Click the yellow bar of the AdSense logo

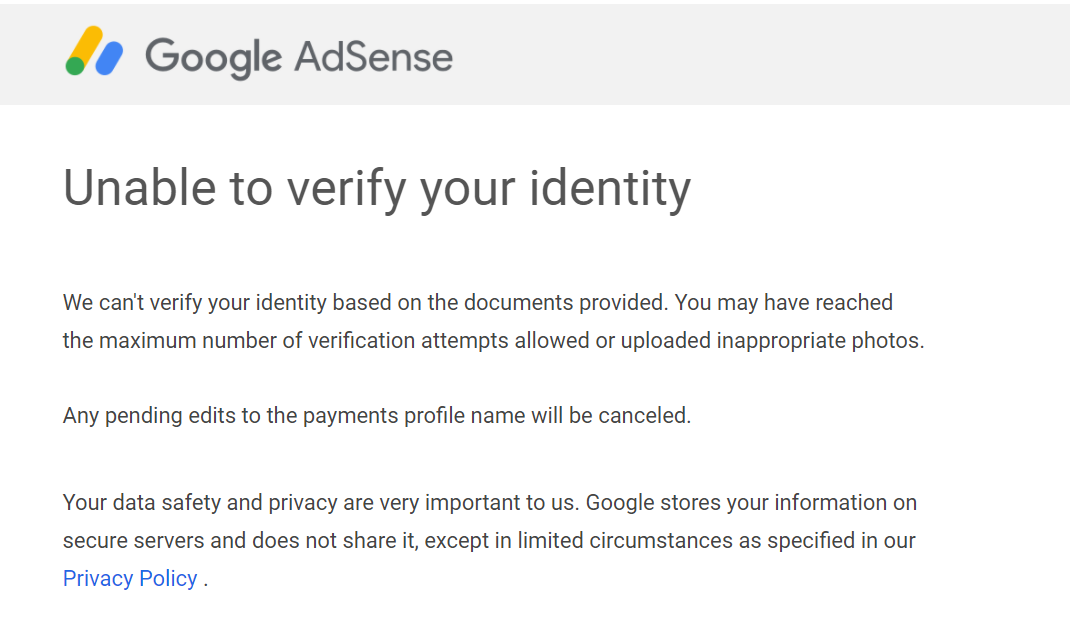pyautogui.click(x=89, y=45)
